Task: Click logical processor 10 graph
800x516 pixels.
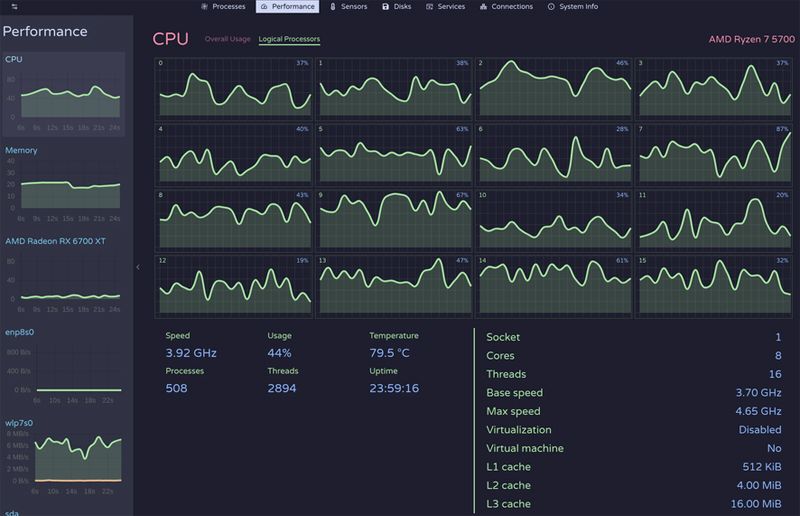Action: 554,220
